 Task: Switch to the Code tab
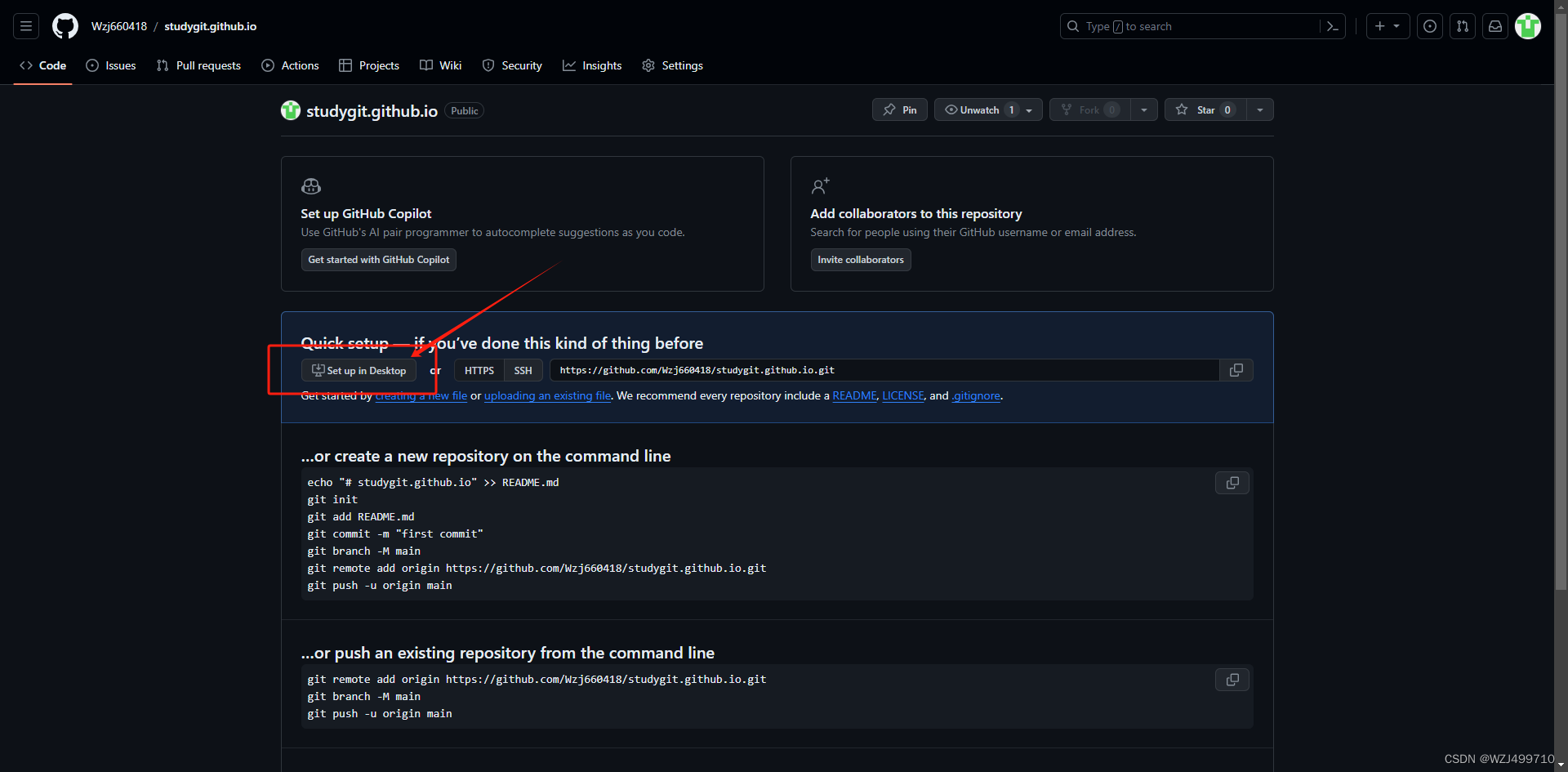43,65
